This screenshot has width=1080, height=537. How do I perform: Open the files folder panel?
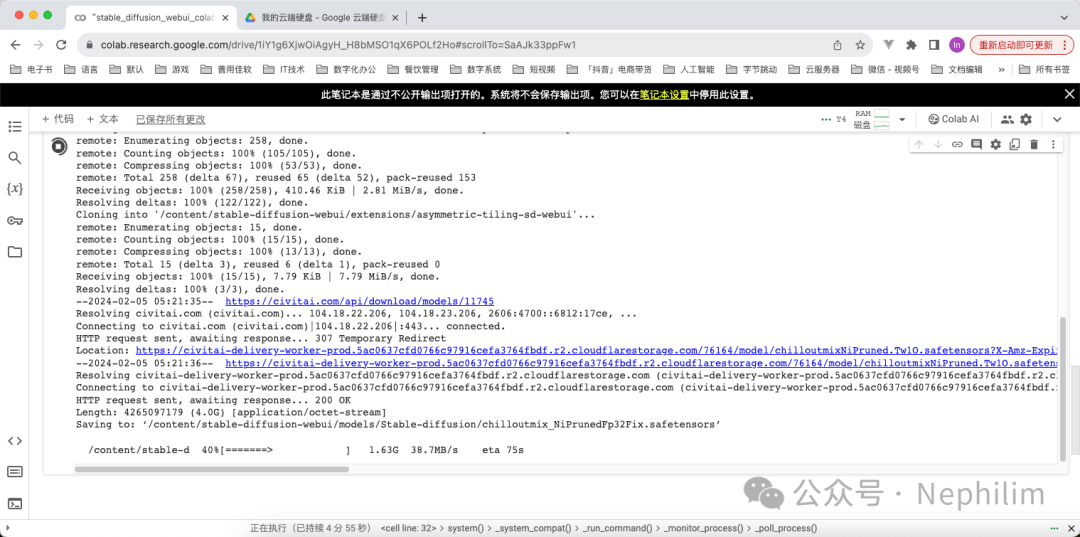pyautogui.click(x=14, y=252)
